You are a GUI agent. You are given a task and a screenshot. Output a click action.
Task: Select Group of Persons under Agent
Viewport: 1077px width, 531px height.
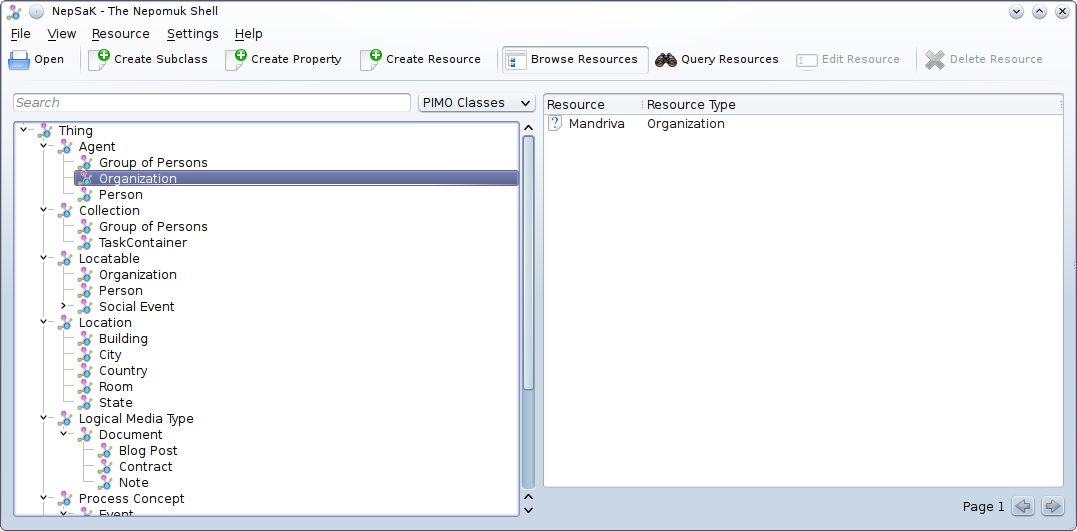pos(153,163)
